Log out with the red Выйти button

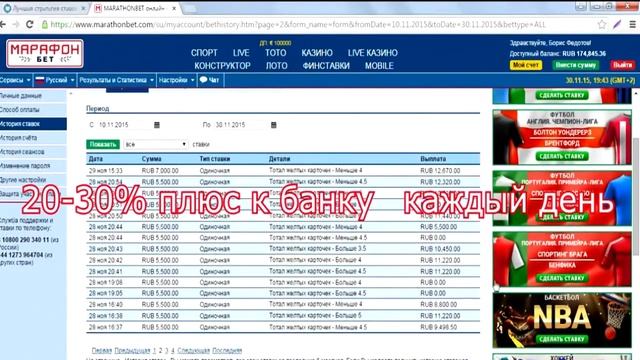click(622, 65)
